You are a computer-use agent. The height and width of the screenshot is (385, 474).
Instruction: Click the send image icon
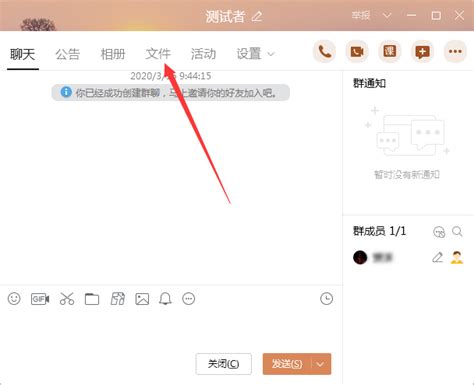(x=142, y=299)
